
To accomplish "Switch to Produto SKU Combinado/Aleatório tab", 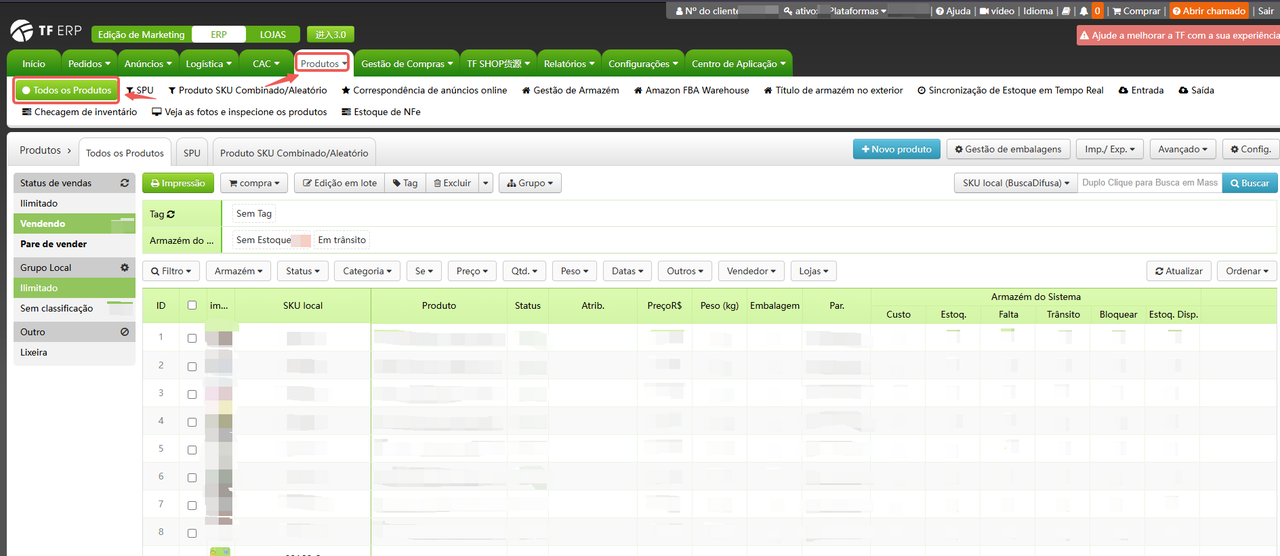I will [294, 153].
